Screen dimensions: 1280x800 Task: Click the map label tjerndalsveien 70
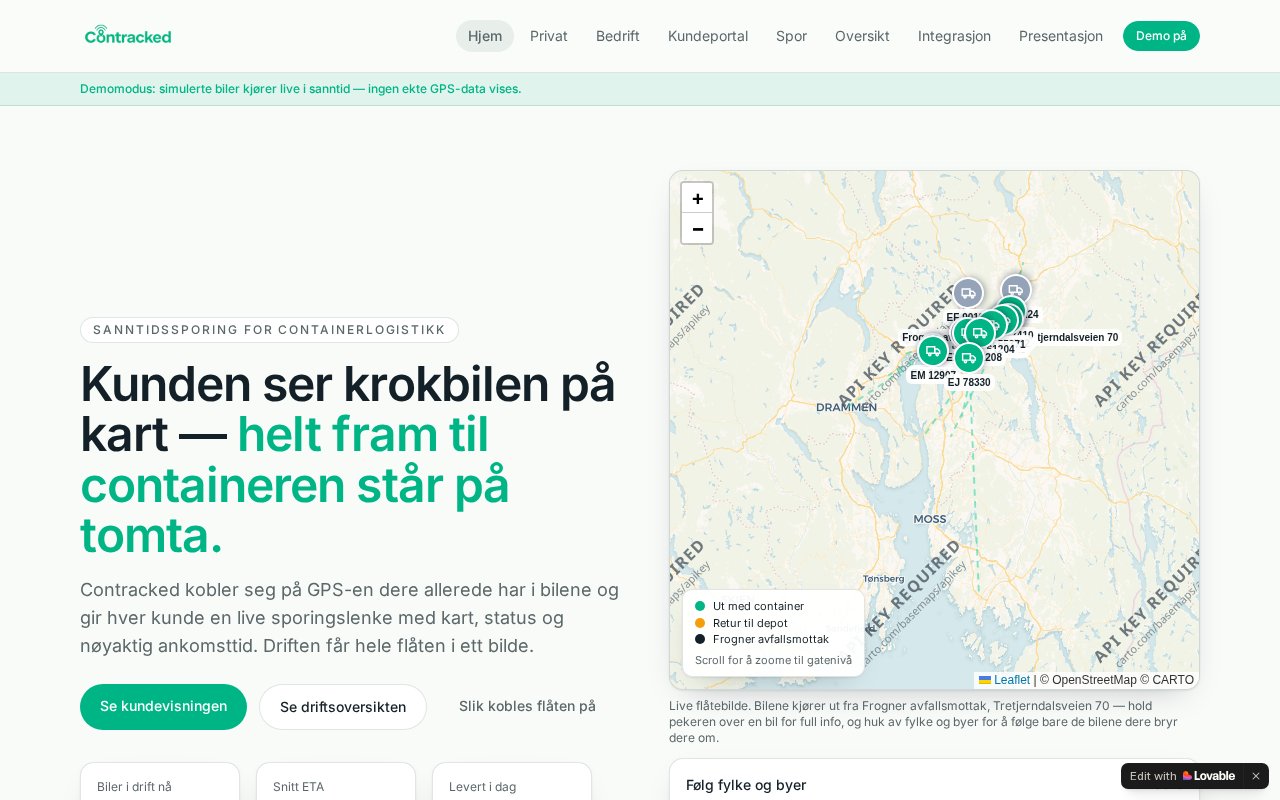point(1077,338)
